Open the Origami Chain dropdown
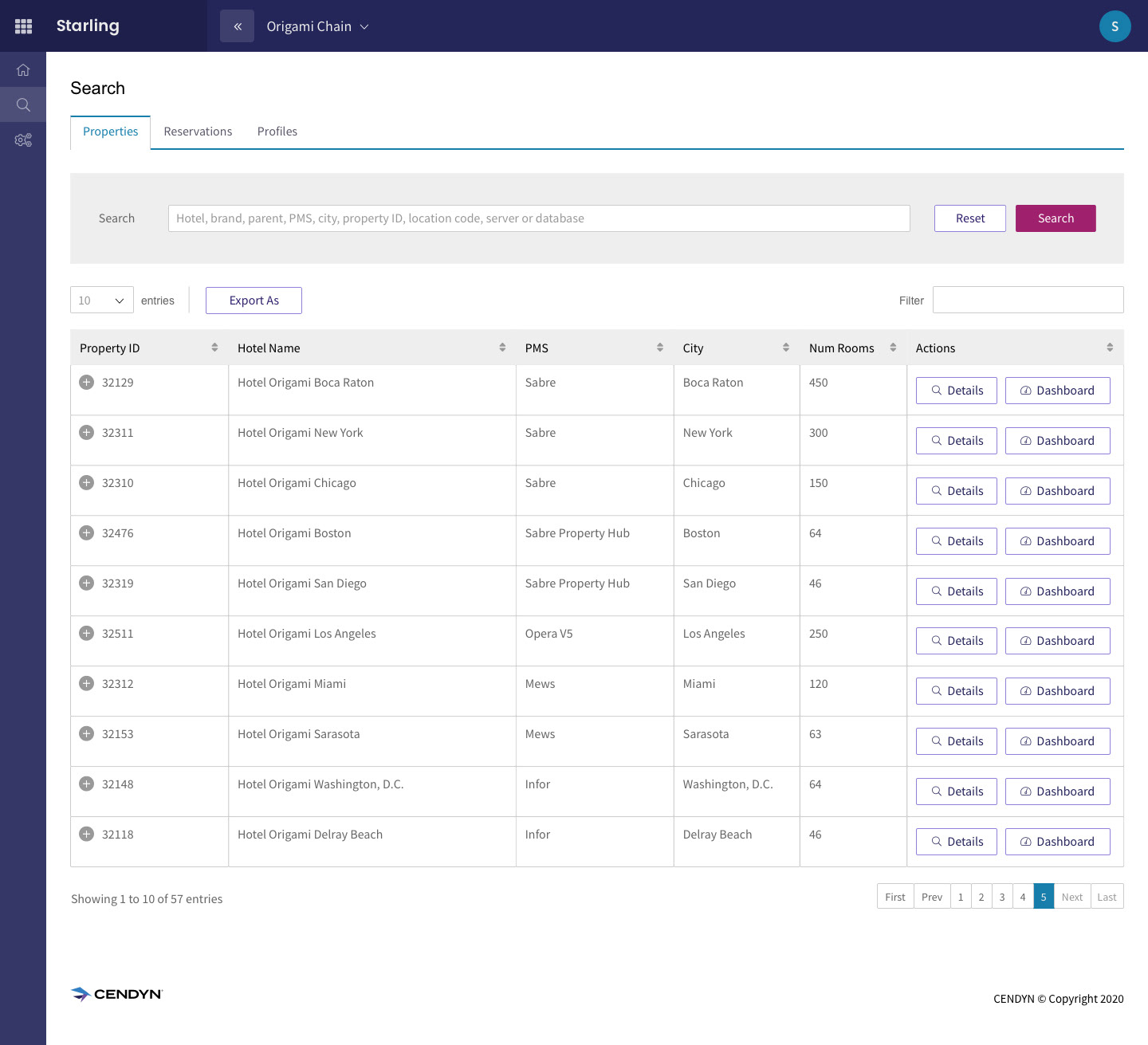Image resolution: width=1148 pixels, height=1045 pixels. (317, 26)
